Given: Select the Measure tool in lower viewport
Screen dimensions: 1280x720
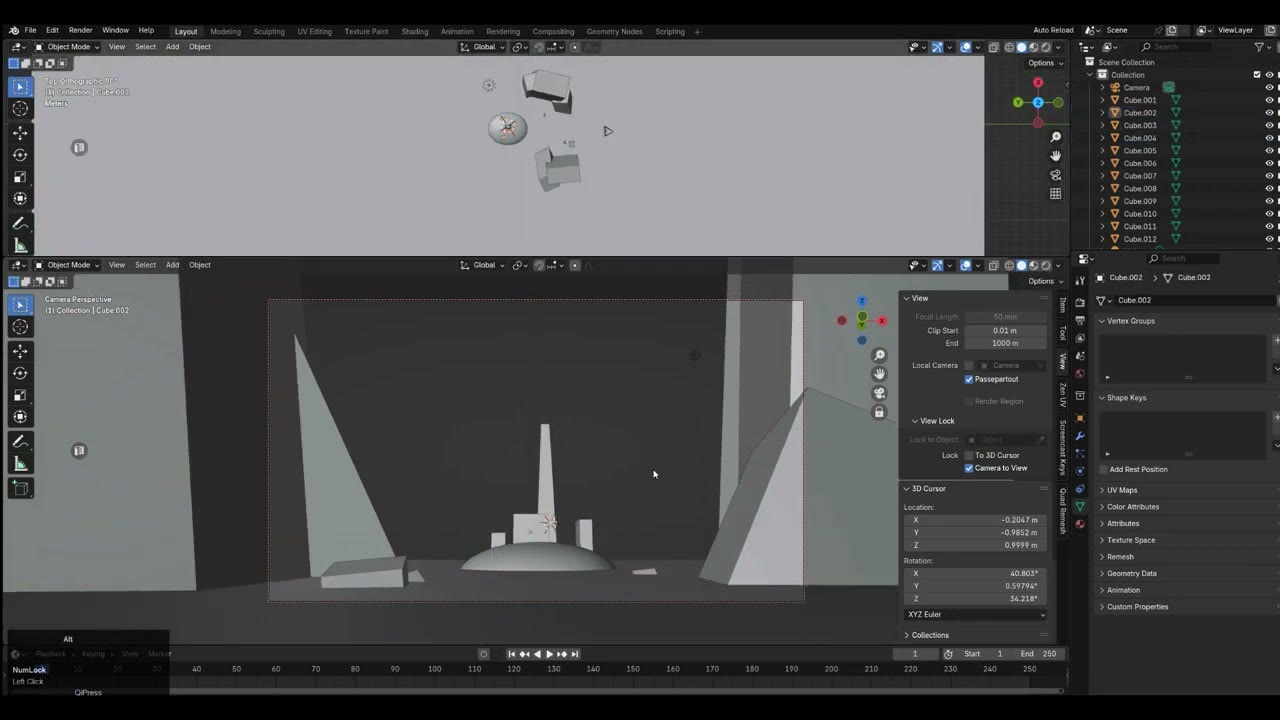Looking at the screenshot, I should [x=20, y=464].
